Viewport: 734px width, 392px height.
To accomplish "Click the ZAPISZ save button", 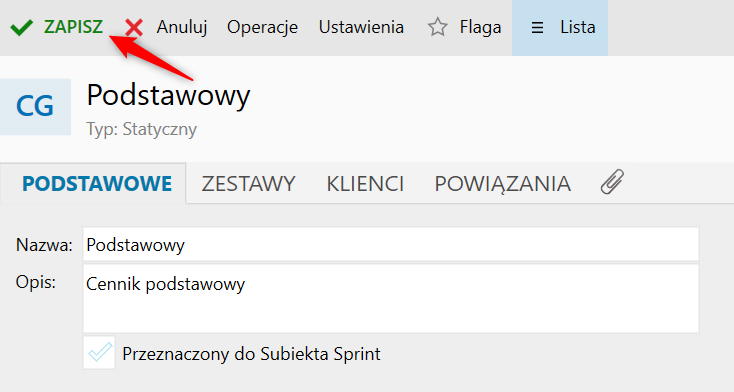I will coord(73,27).
